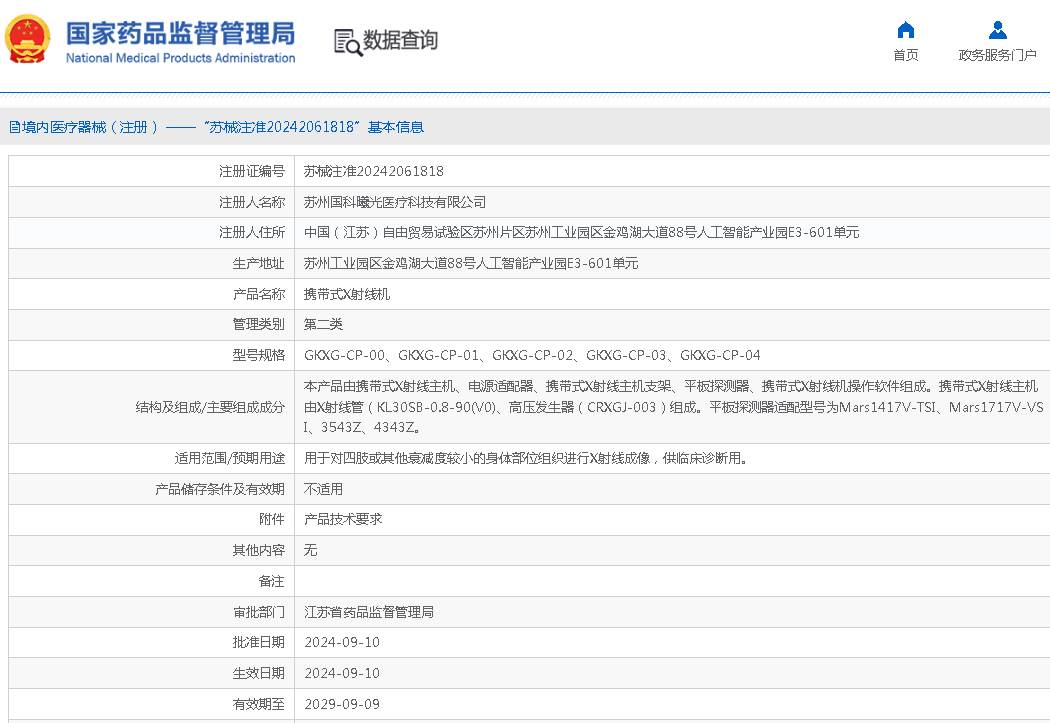This screenshot has height=723, width=1050.
Task: Click the 政务服务门户 link label
Action: click(x=997, y=55)
